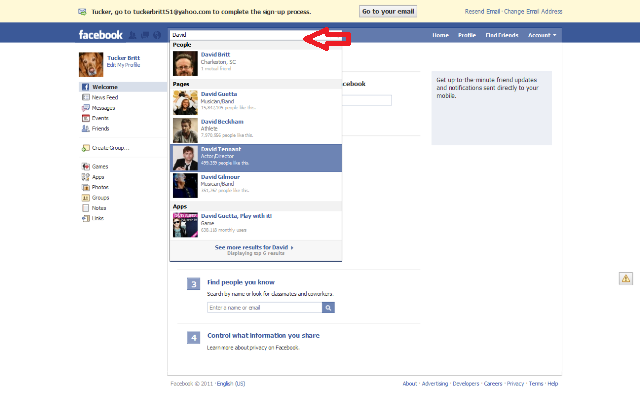Click Resend Email link
This screenshot has height=405, width=640.
tap(482, 11)
